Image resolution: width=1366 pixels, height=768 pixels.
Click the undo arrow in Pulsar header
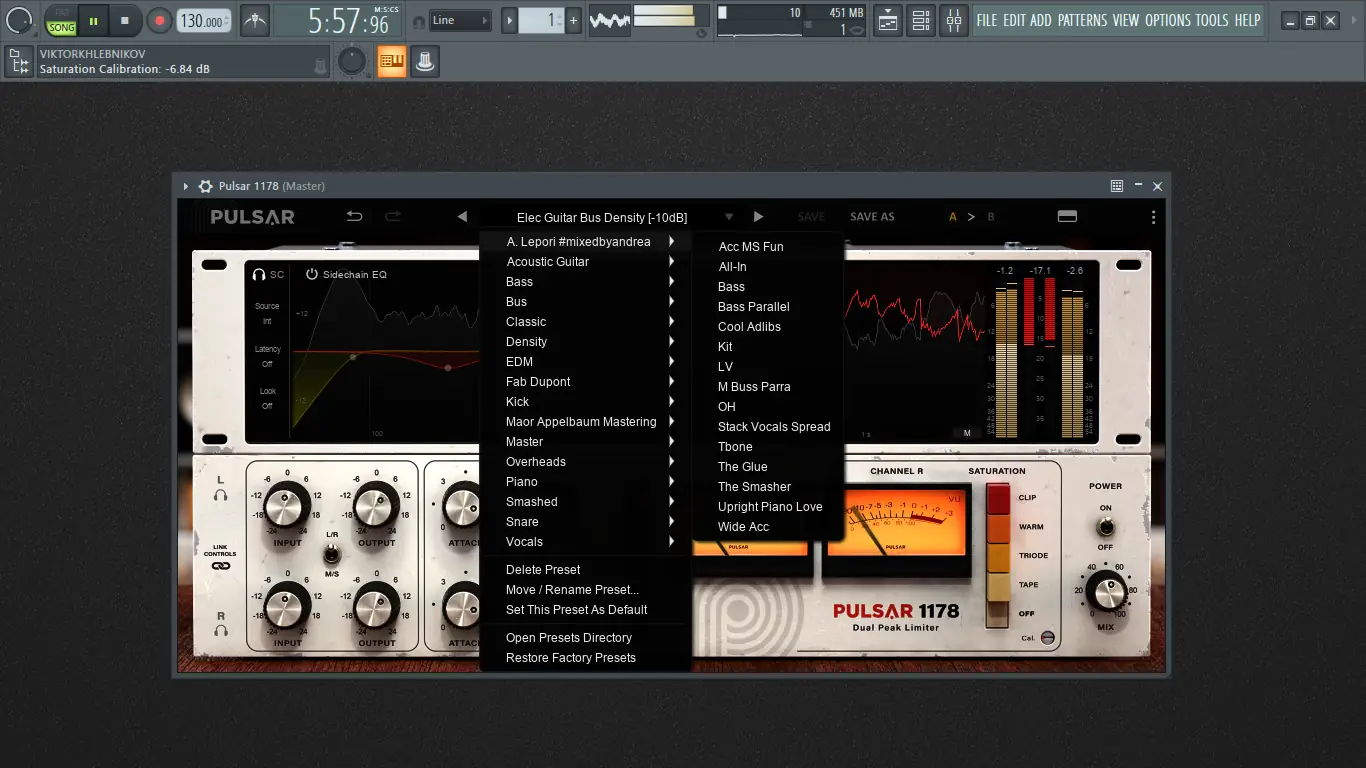pyautogui.click(x=354, y=217)
